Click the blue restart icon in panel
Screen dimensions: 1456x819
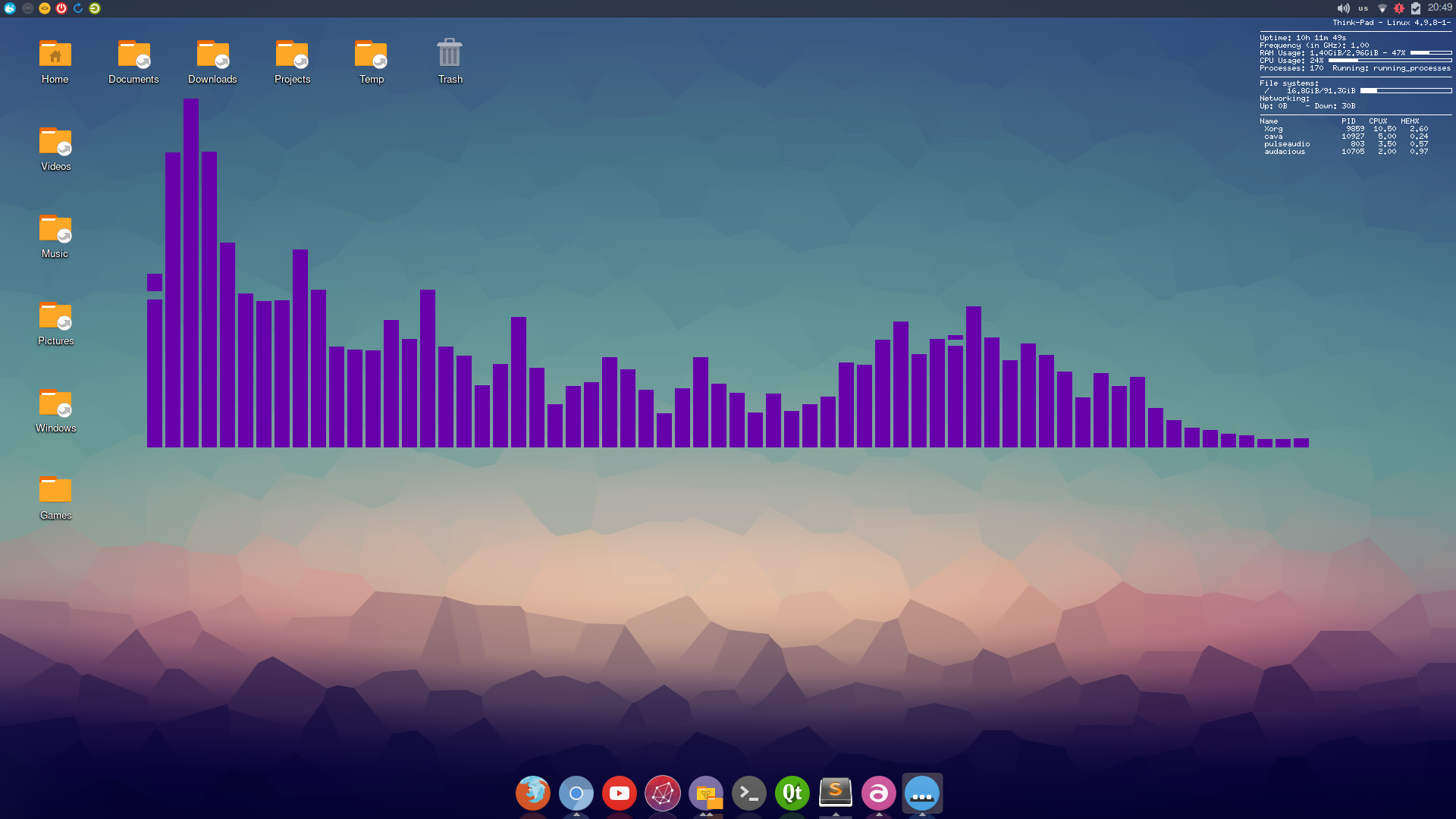[78, 8]
